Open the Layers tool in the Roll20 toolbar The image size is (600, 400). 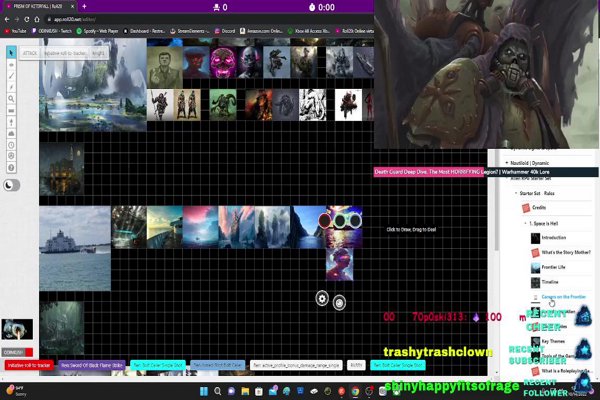coord(11,65)
